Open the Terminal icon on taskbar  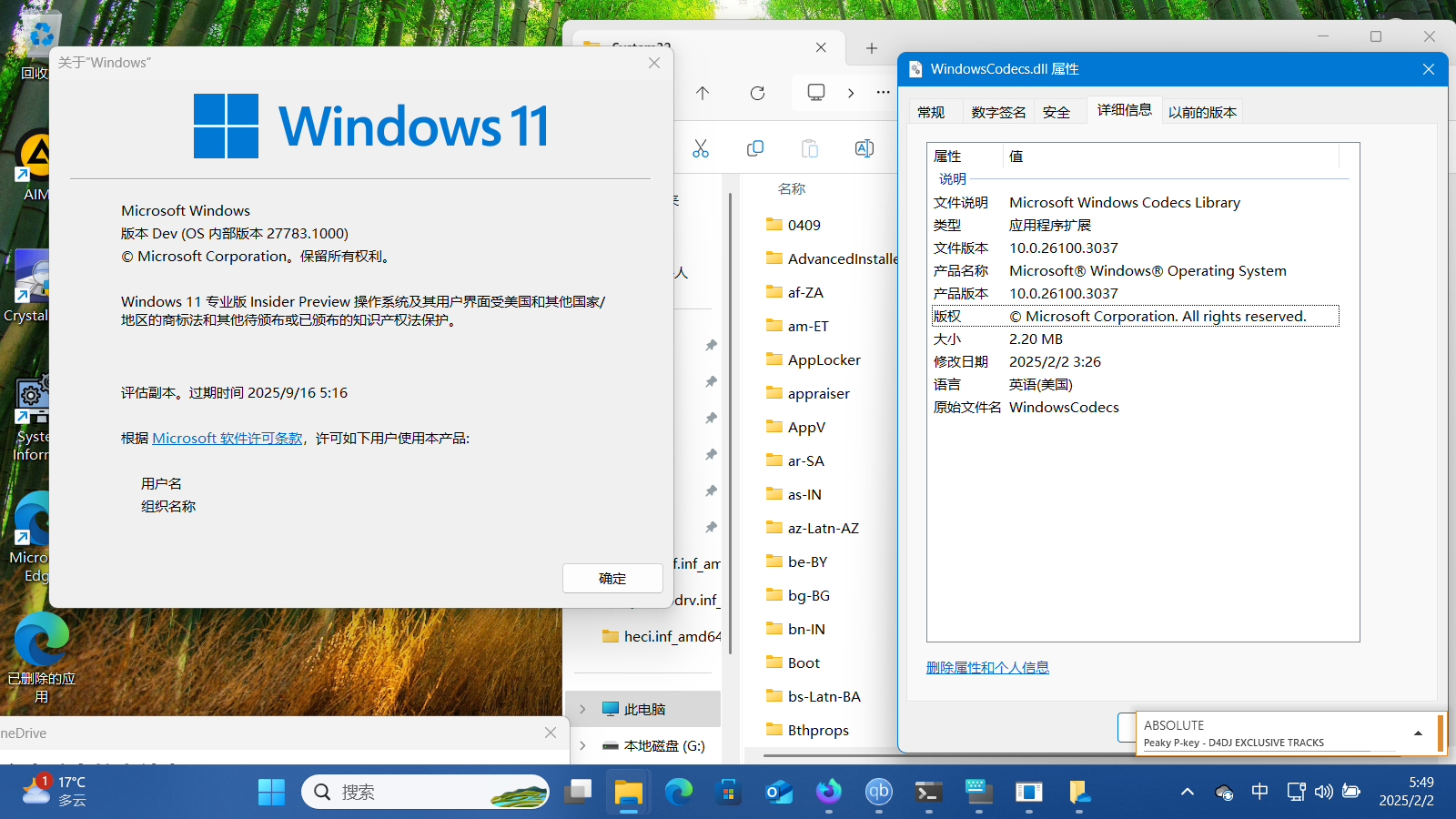(928, 792)
